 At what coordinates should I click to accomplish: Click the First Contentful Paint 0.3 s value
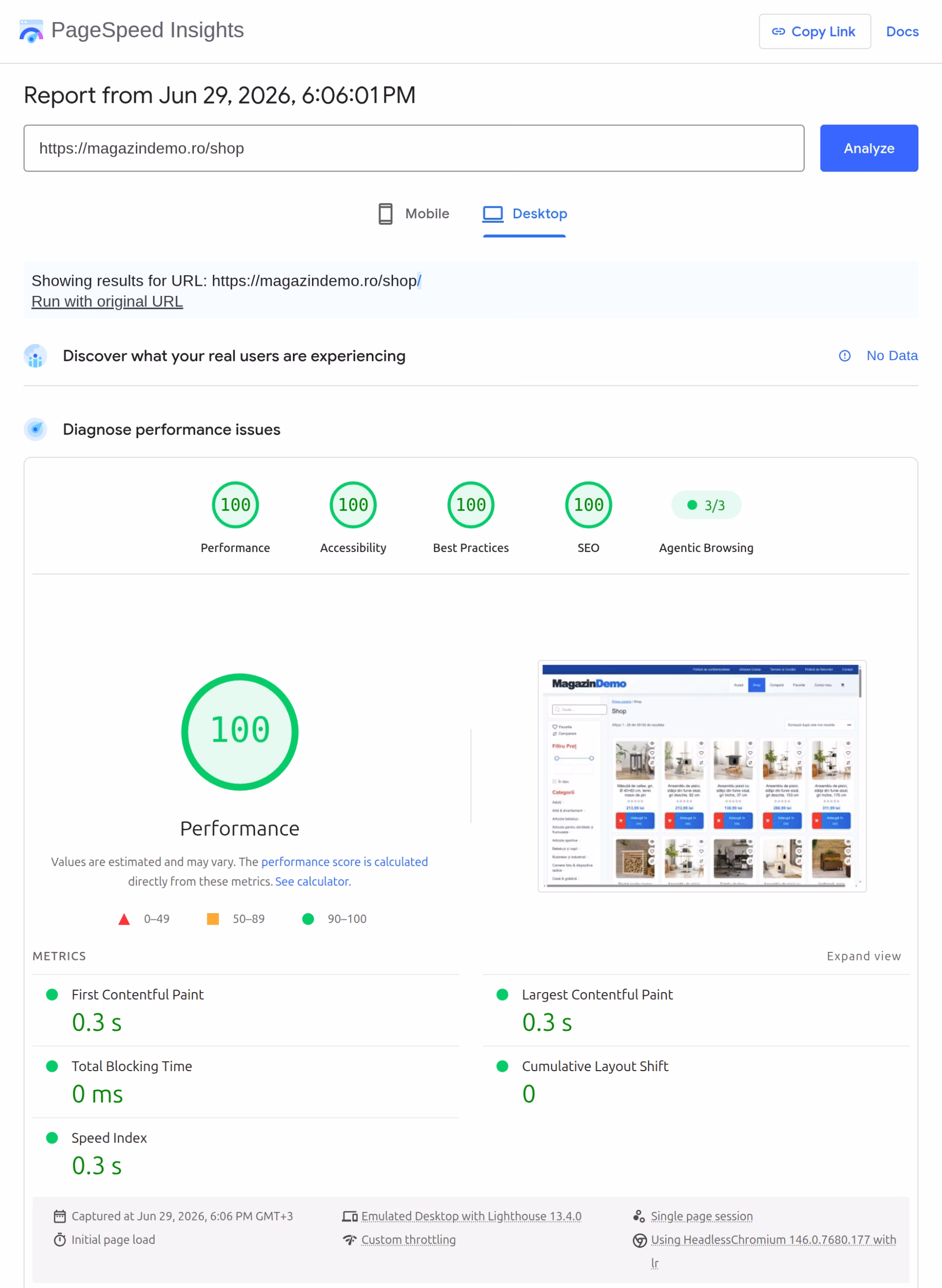click(97, 1023)
